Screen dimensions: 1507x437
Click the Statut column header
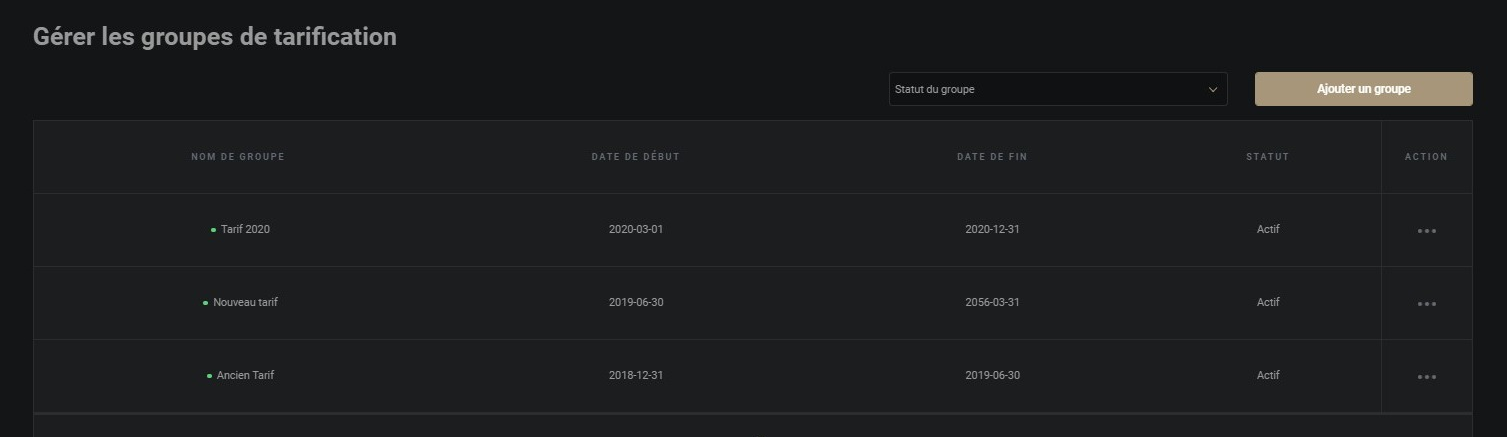[1267, 157]
